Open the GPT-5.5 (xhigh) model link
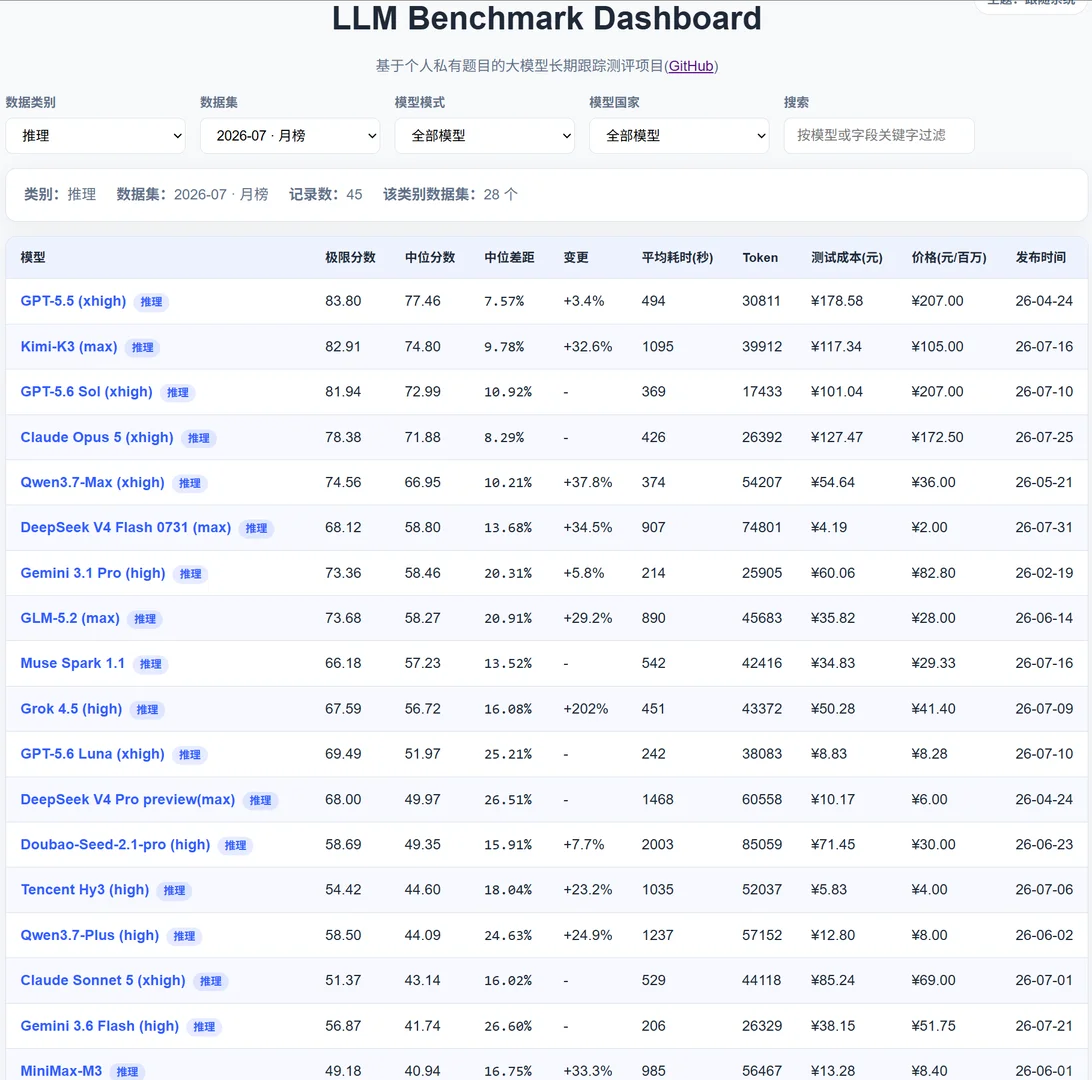The height and width of the screenshot is (1080, 1092). click(x=73, y=301)
